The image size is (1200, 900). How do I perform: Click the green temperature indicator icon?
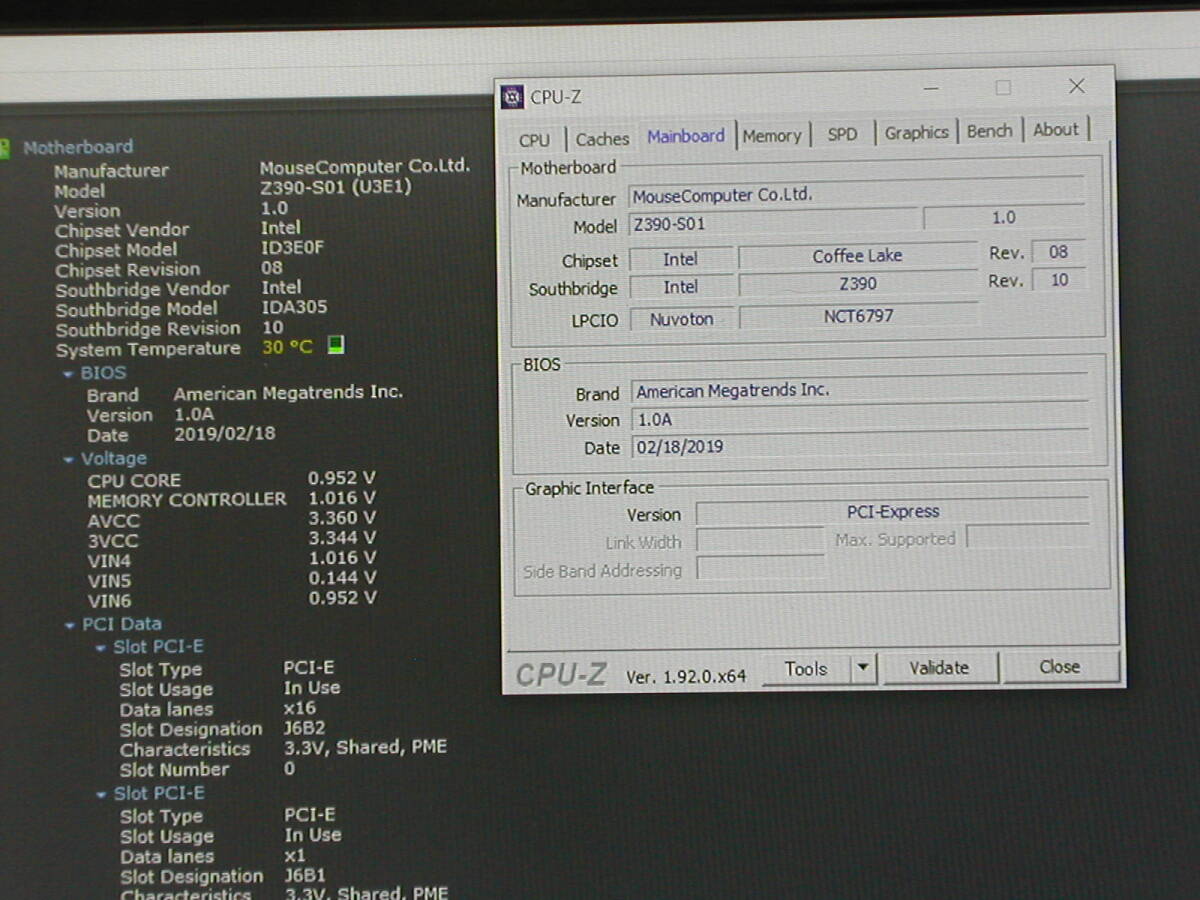pyautogui.click(x=336, y=346)
